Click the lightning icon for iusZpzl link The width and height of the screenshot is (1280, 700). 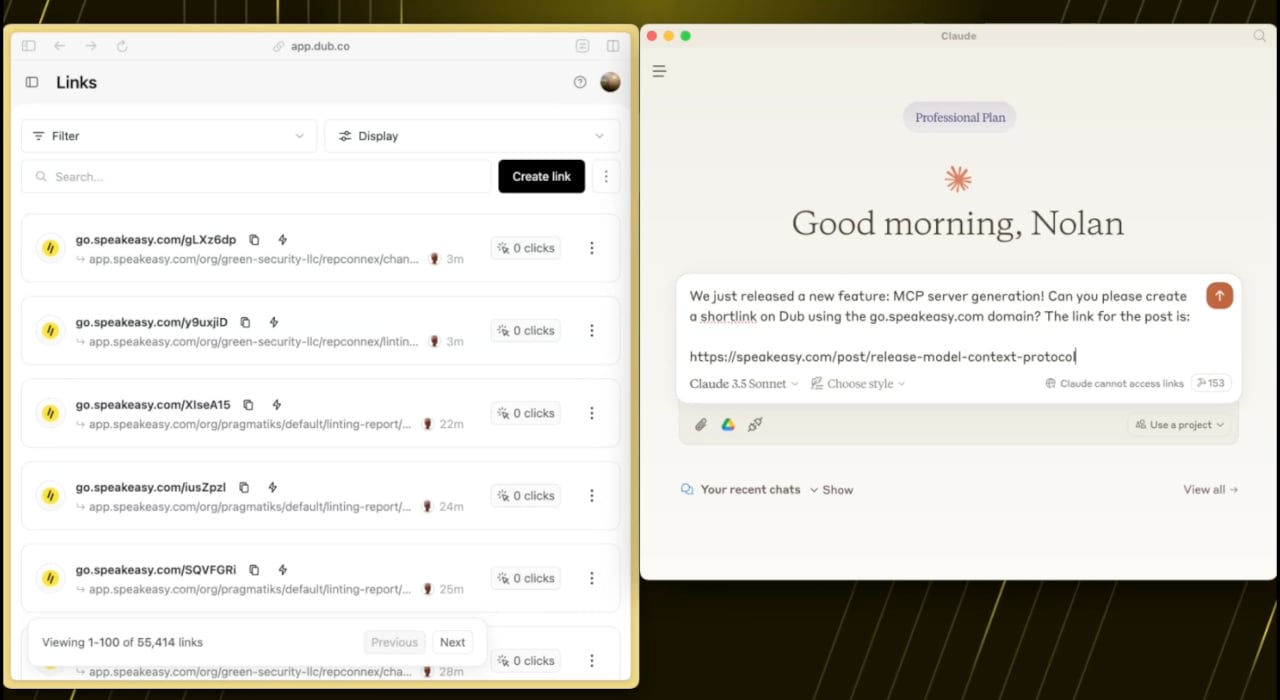(x=273, y=487)
